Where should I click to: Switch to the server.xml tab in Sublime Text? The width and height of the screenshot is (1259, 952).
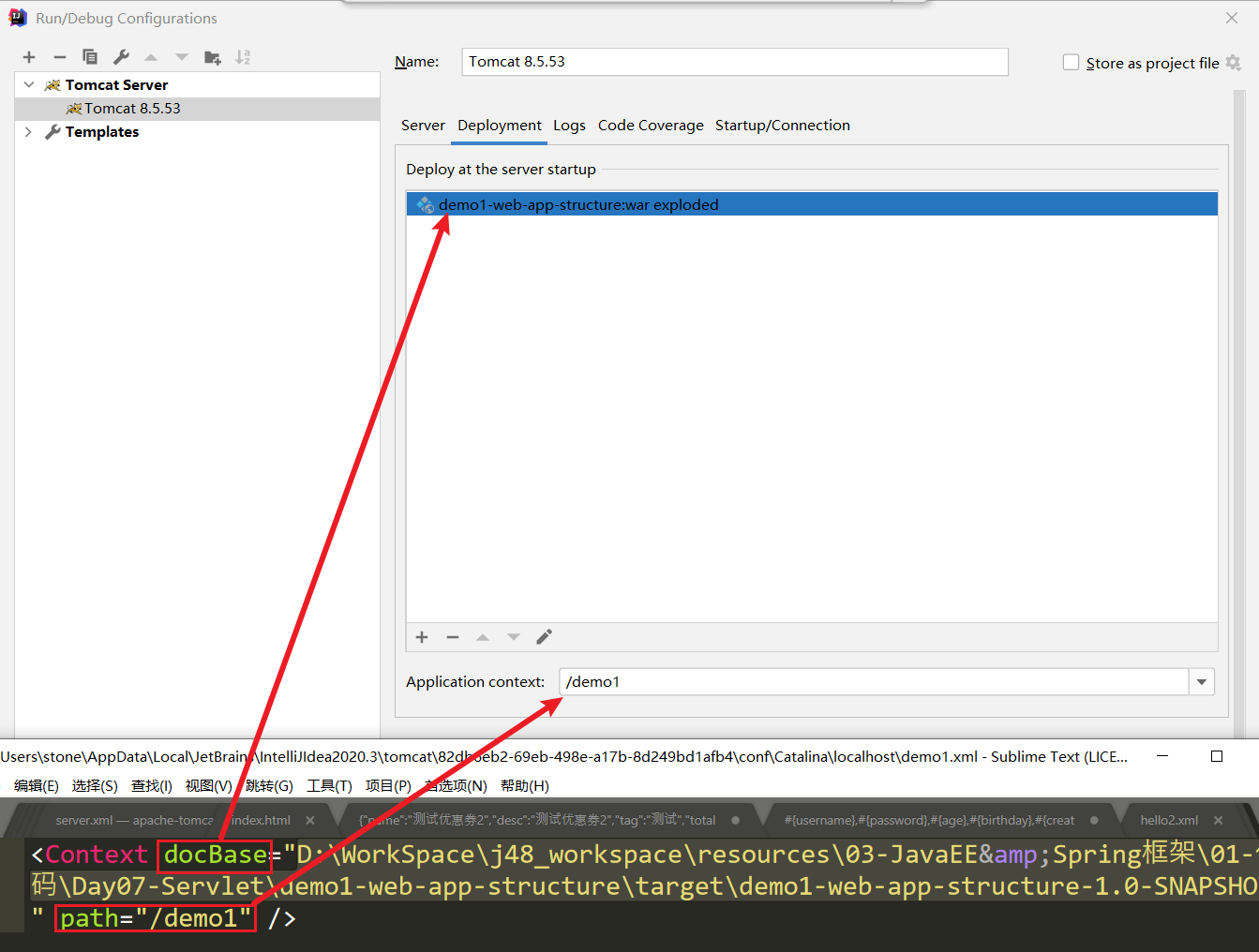pos(134,820)
